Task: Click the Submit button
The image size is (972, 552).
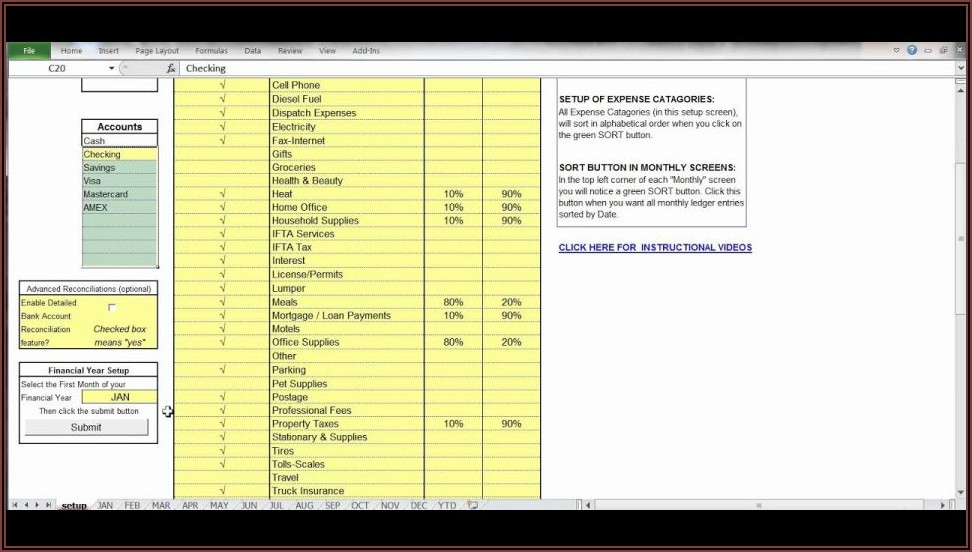Action: pyautogui.click(x=86, y=427)
